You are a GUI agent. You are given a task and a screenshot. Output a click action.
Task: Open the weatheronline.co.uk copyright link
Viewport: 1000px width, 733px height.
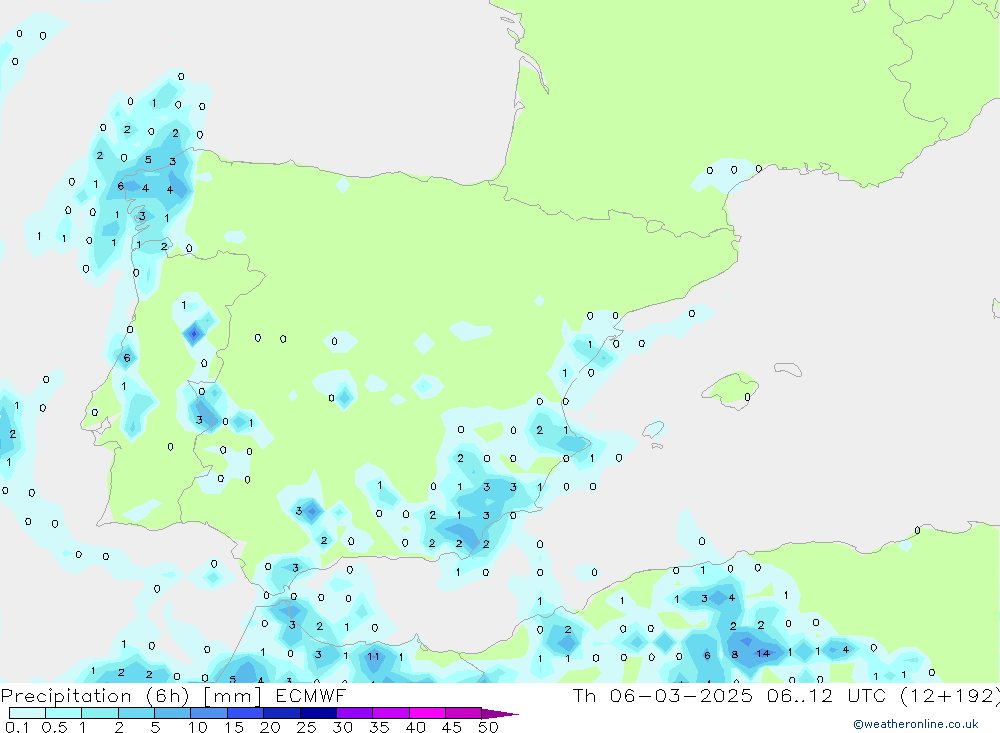coord(915,724)
